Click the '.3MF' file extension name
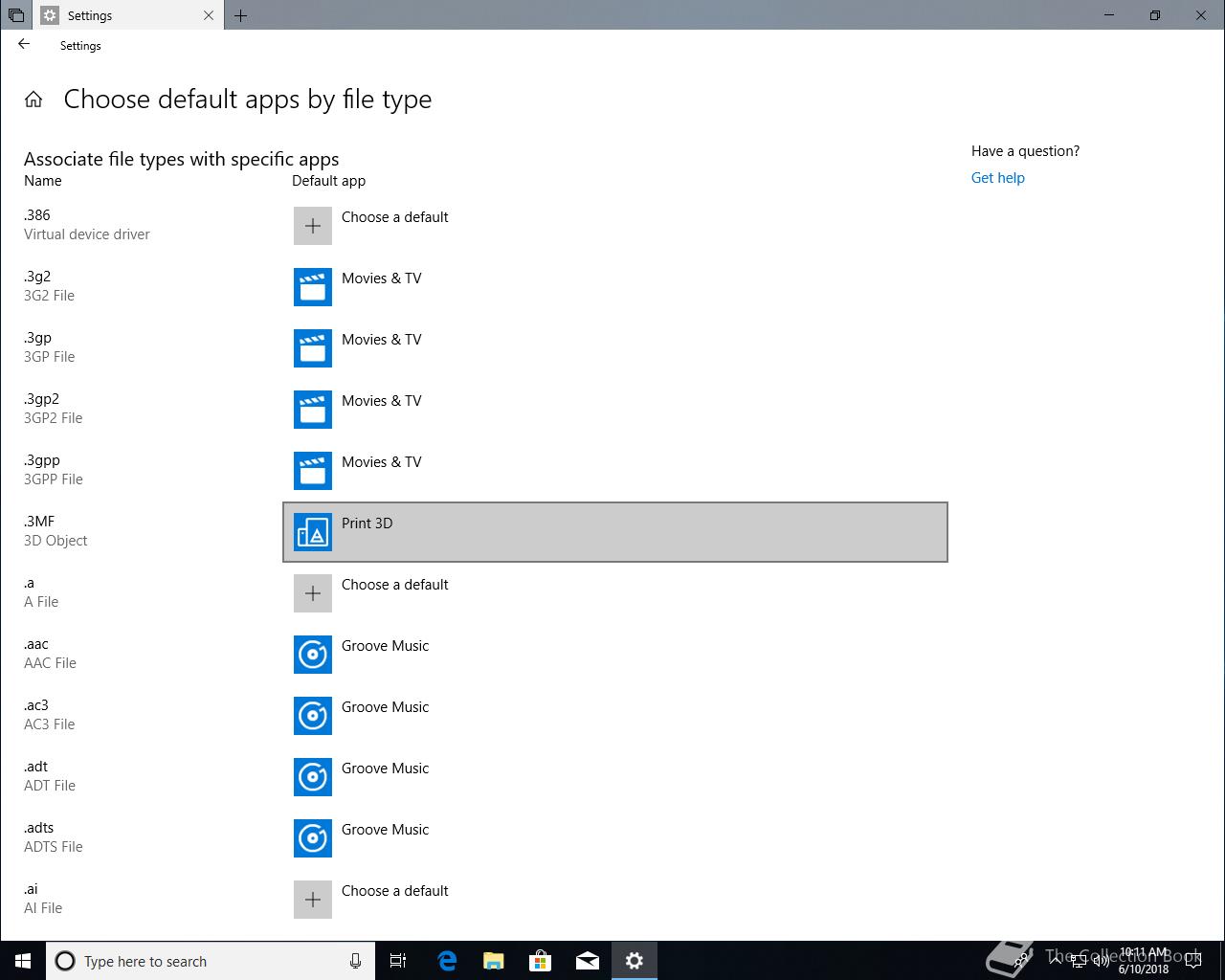Screen dimensions: 1225x980 click(39, 522)
